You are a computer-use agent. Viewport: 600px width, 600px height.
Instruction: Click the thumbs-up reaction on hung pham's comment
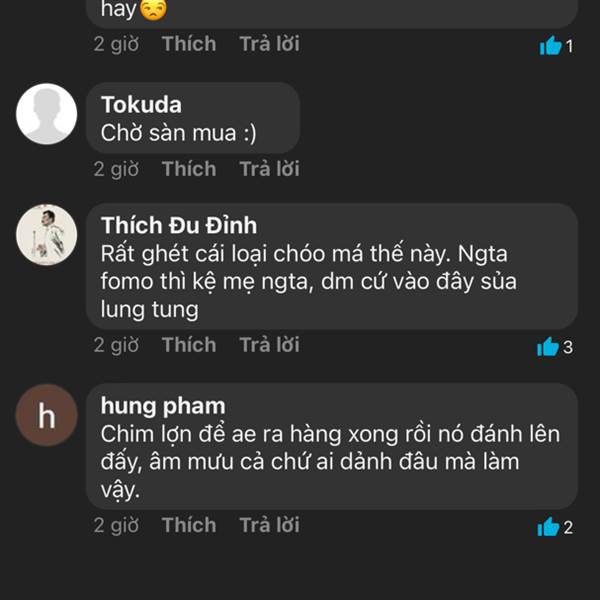click(x=548, y=527)
